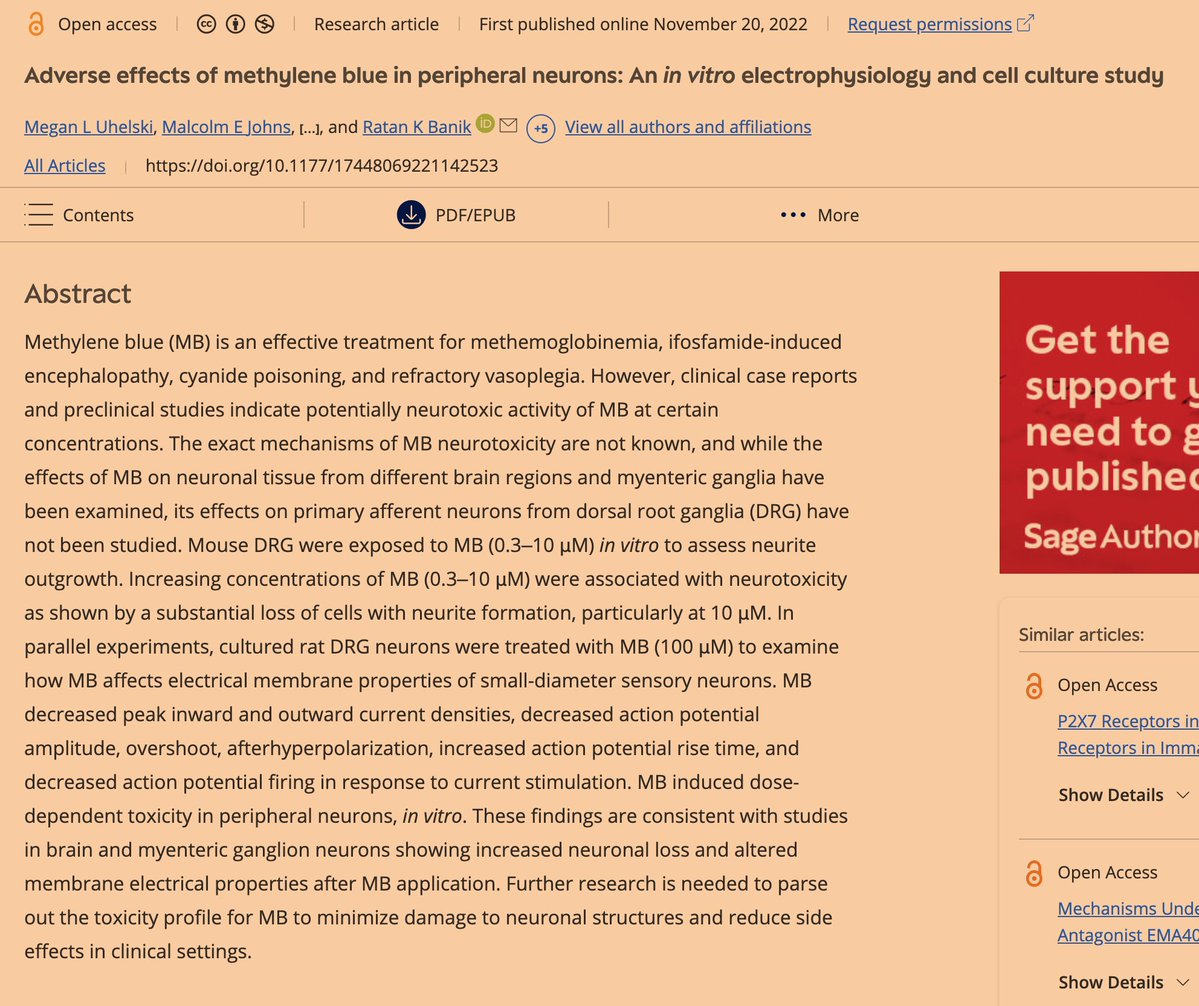This screenshot has width=1199, height=1006.
Task: Go to the All Articles link
Action: click(x=64, y=165)
